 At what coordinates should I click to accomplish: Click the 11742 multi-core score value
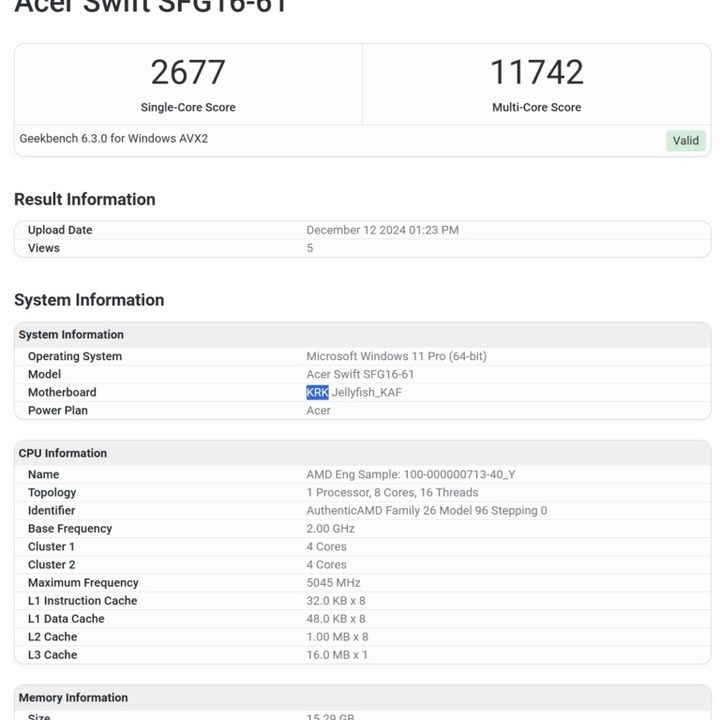coord(536,72)
